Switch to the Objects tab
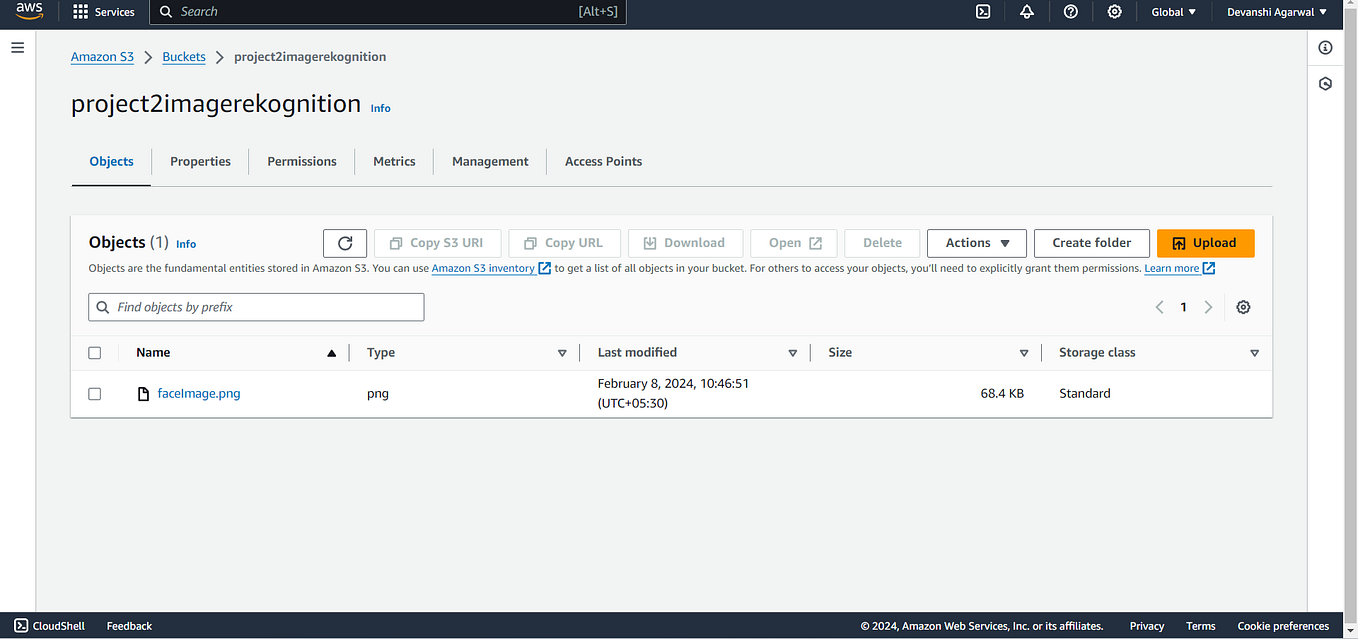Image resolution: width=1358 pixels, height=639 pixels. [111, 162]
